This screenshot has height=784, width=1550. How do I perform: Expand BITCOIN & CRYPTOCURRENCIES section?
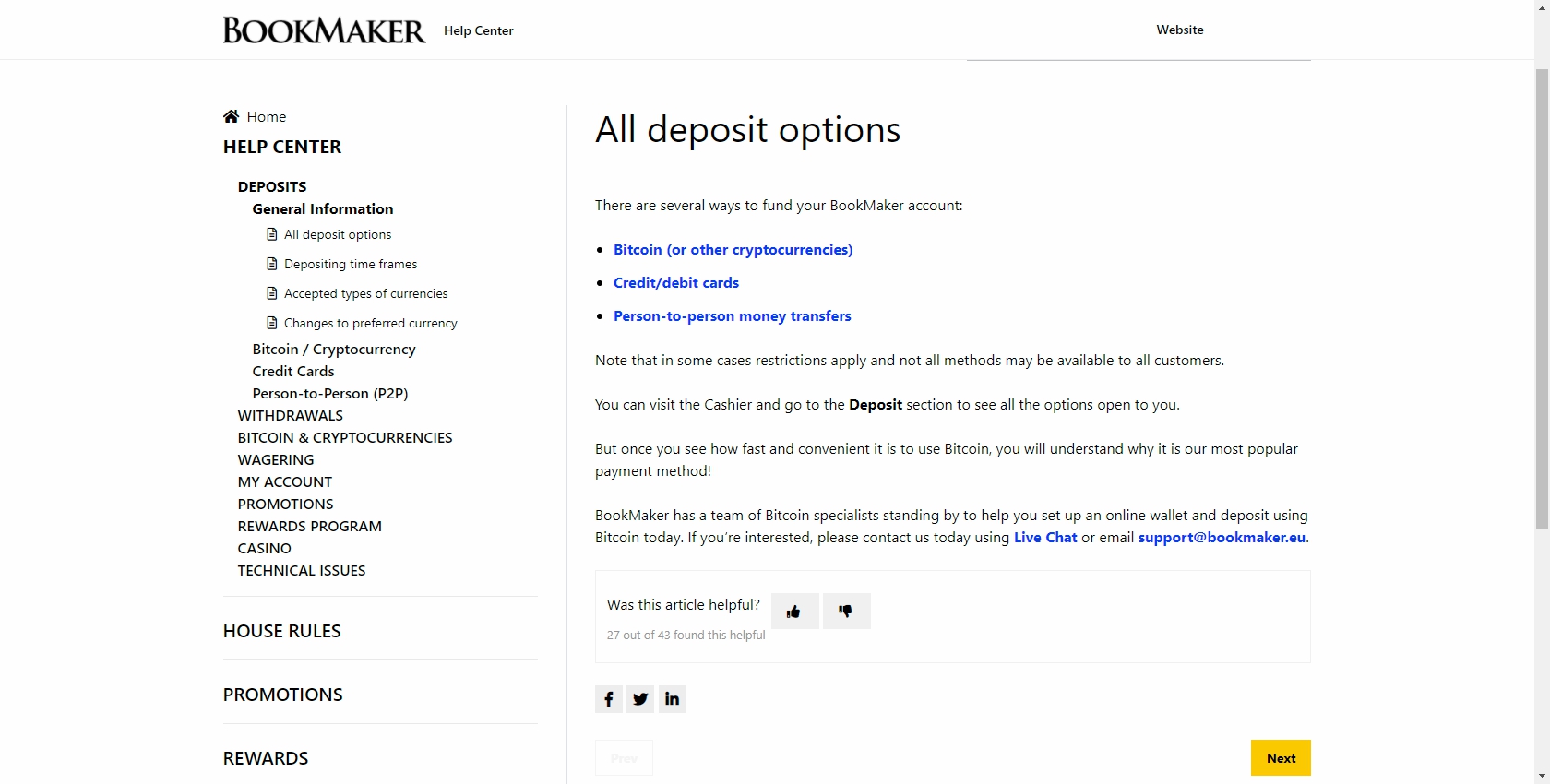pos(345,437)
